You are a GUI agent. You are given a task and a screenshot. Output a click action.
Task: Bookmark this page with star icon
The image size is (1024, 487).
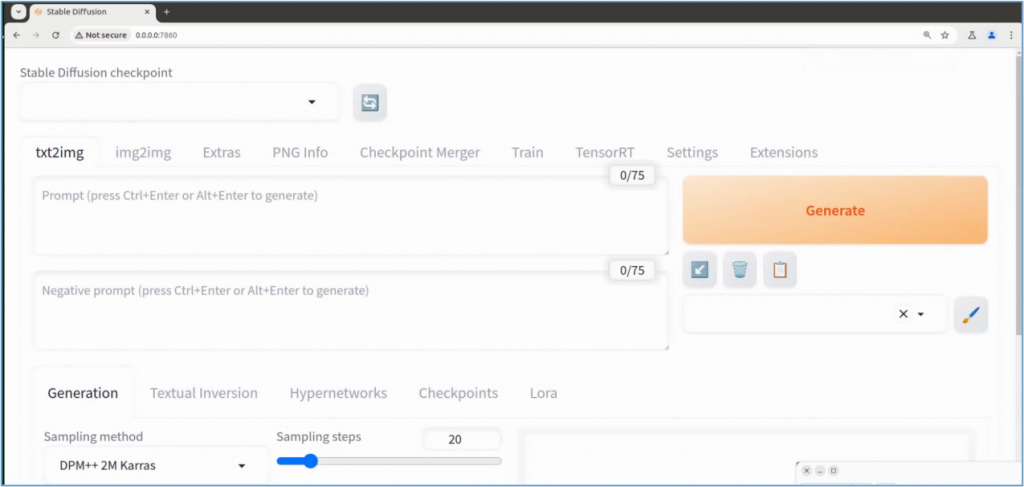point(944,35)
